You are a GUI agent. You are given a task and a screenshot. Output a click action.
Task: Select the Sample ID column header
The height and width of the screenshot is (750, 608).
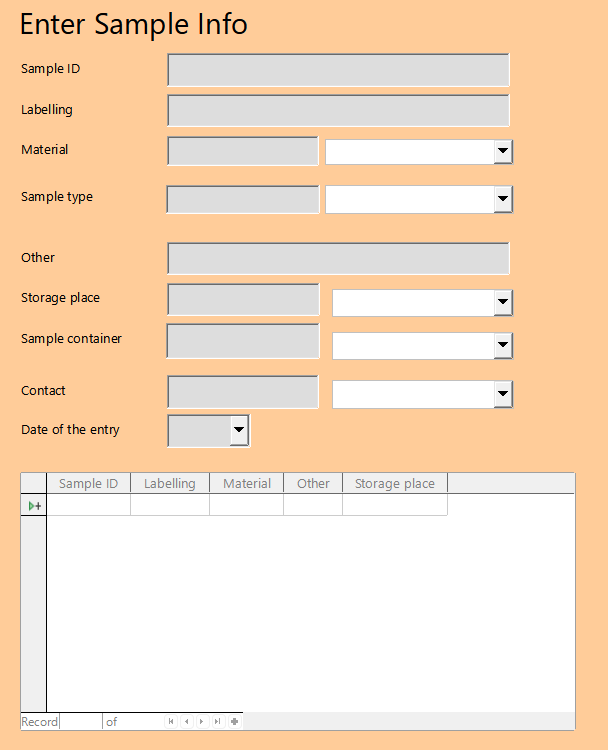[x=88, y=483]
